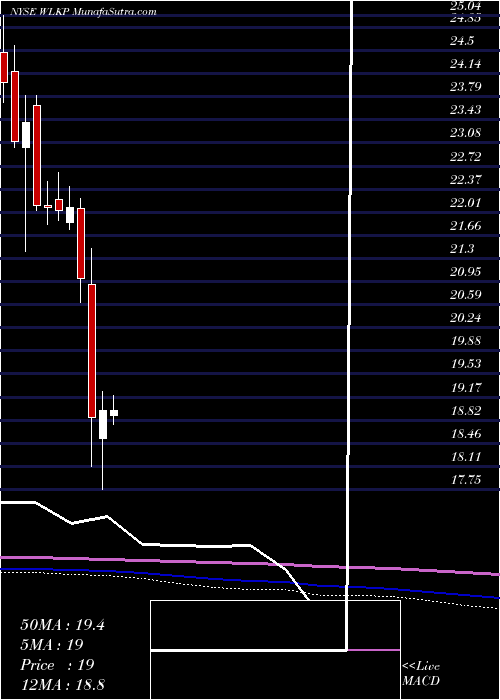The height and width of the screenshot is (700, 500).
Task: Select the 21.66 price axis label
Action: [466, 225]
